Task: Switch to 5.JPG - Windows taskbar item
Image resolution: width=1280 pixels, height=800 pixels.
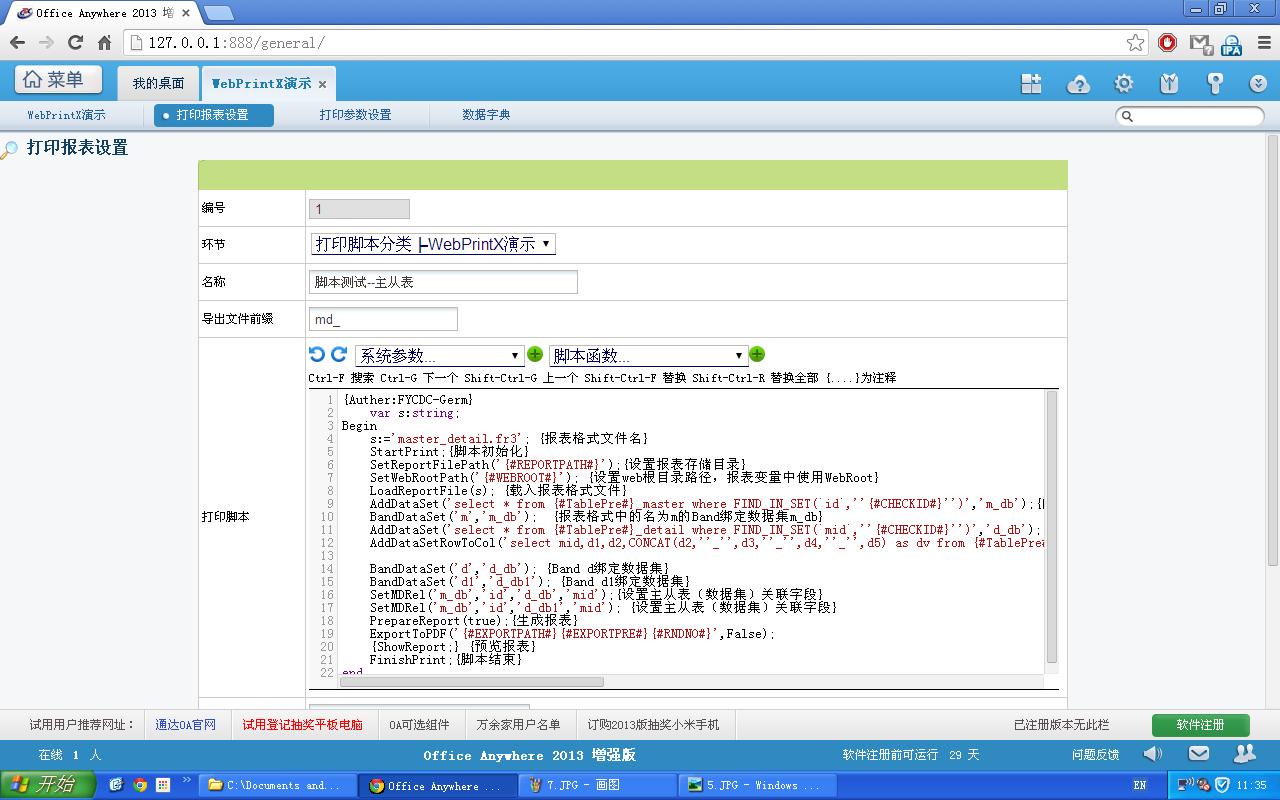Action: pyautogui.click(x=757, y=785)
